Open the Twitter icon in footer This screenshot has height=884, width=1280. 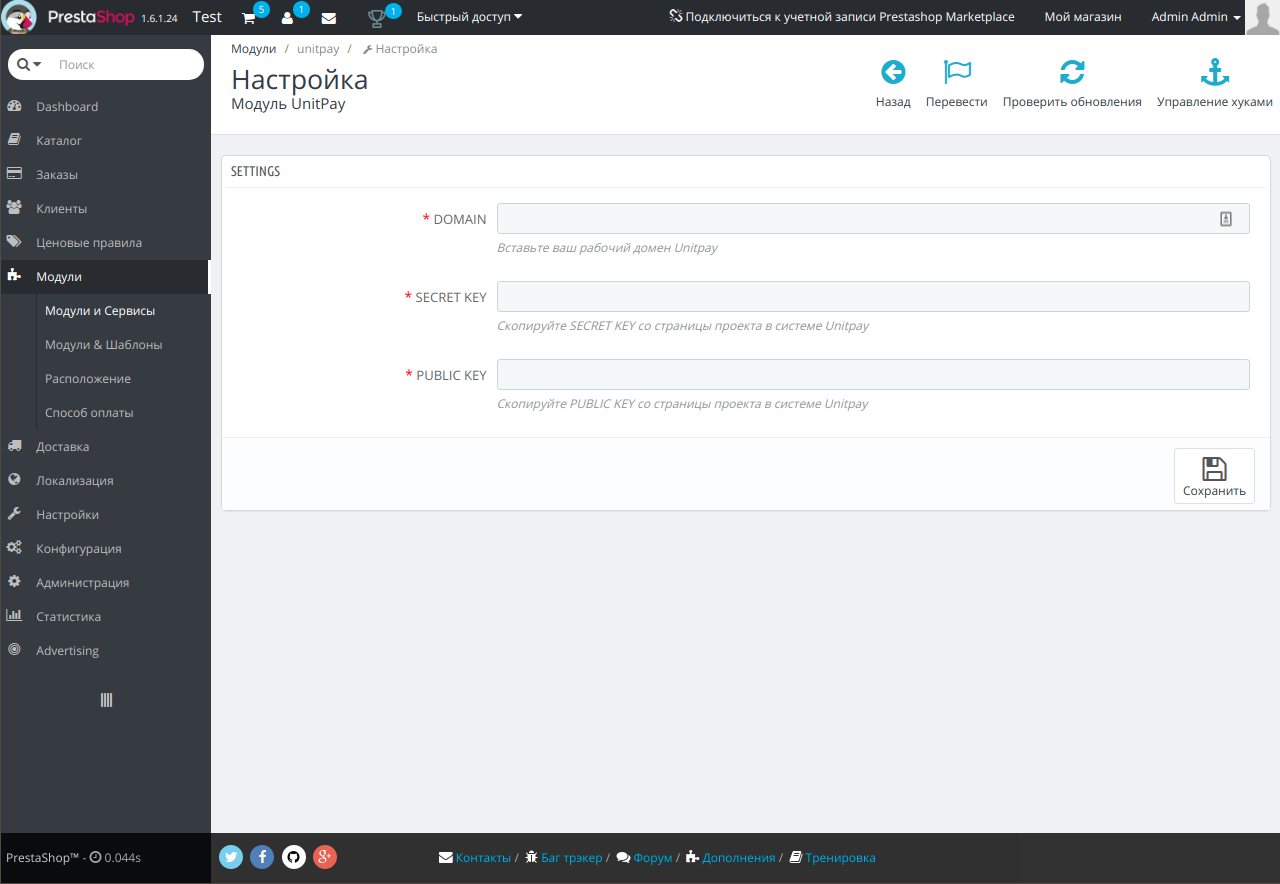tap(231, 857)
